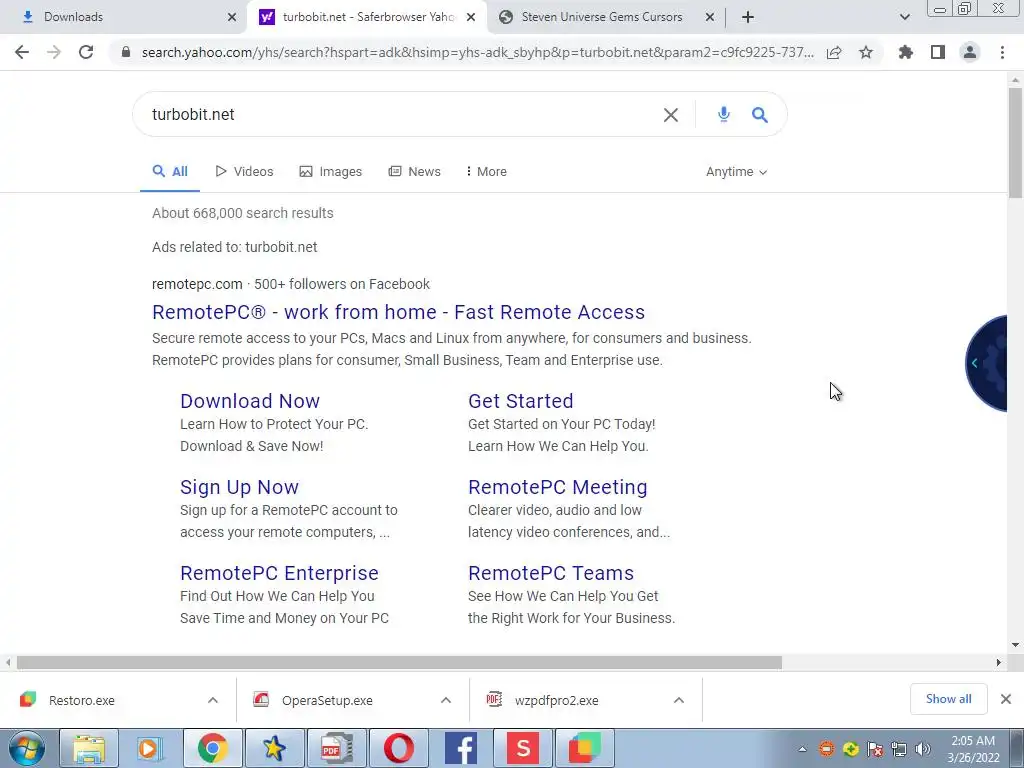Open downloaded Restoro.exe file
The image size is (1024, 768).
point(82,700)
